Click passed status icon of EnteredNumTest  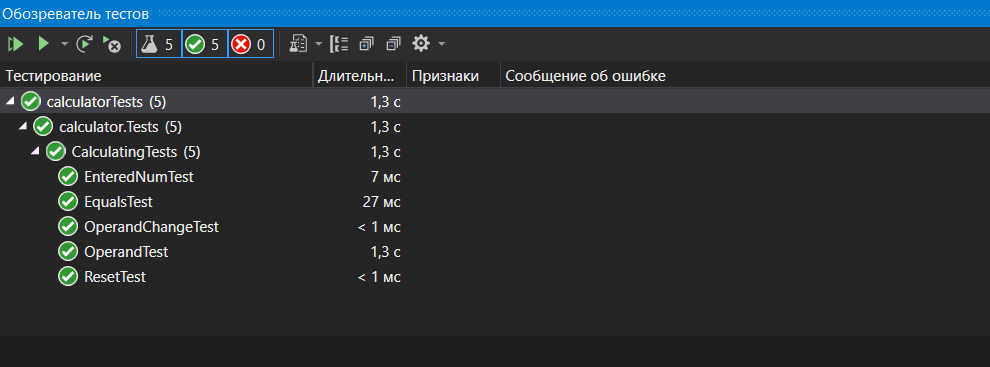pyautogui.click(x=68, y=177)
